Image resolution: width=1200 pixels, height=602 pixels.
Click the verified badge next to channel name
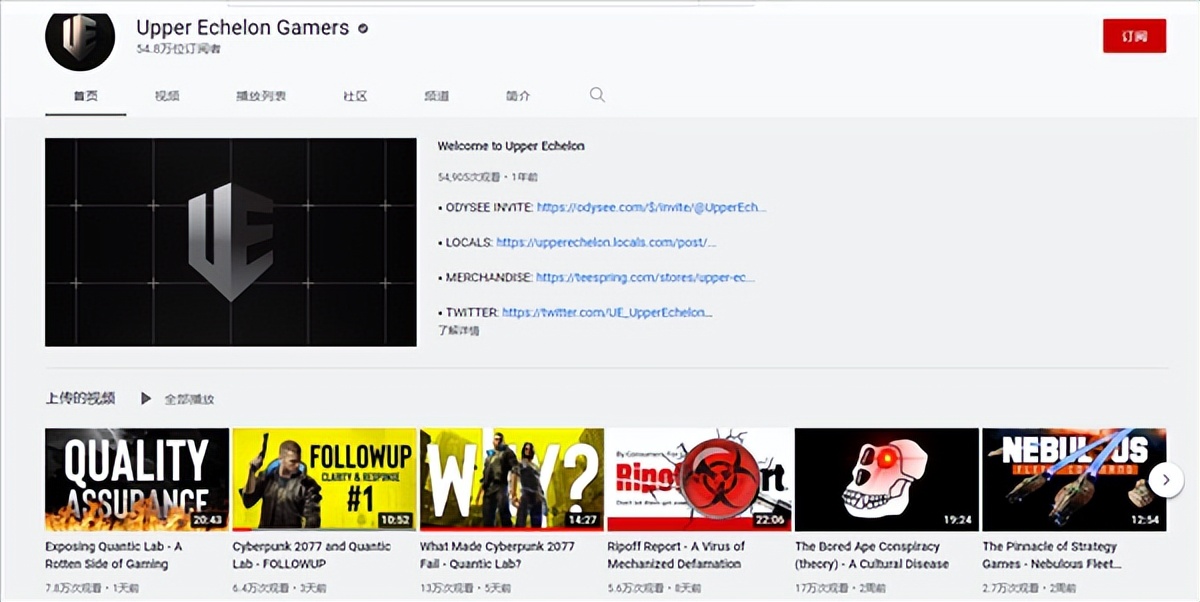[x=363, y=29]
